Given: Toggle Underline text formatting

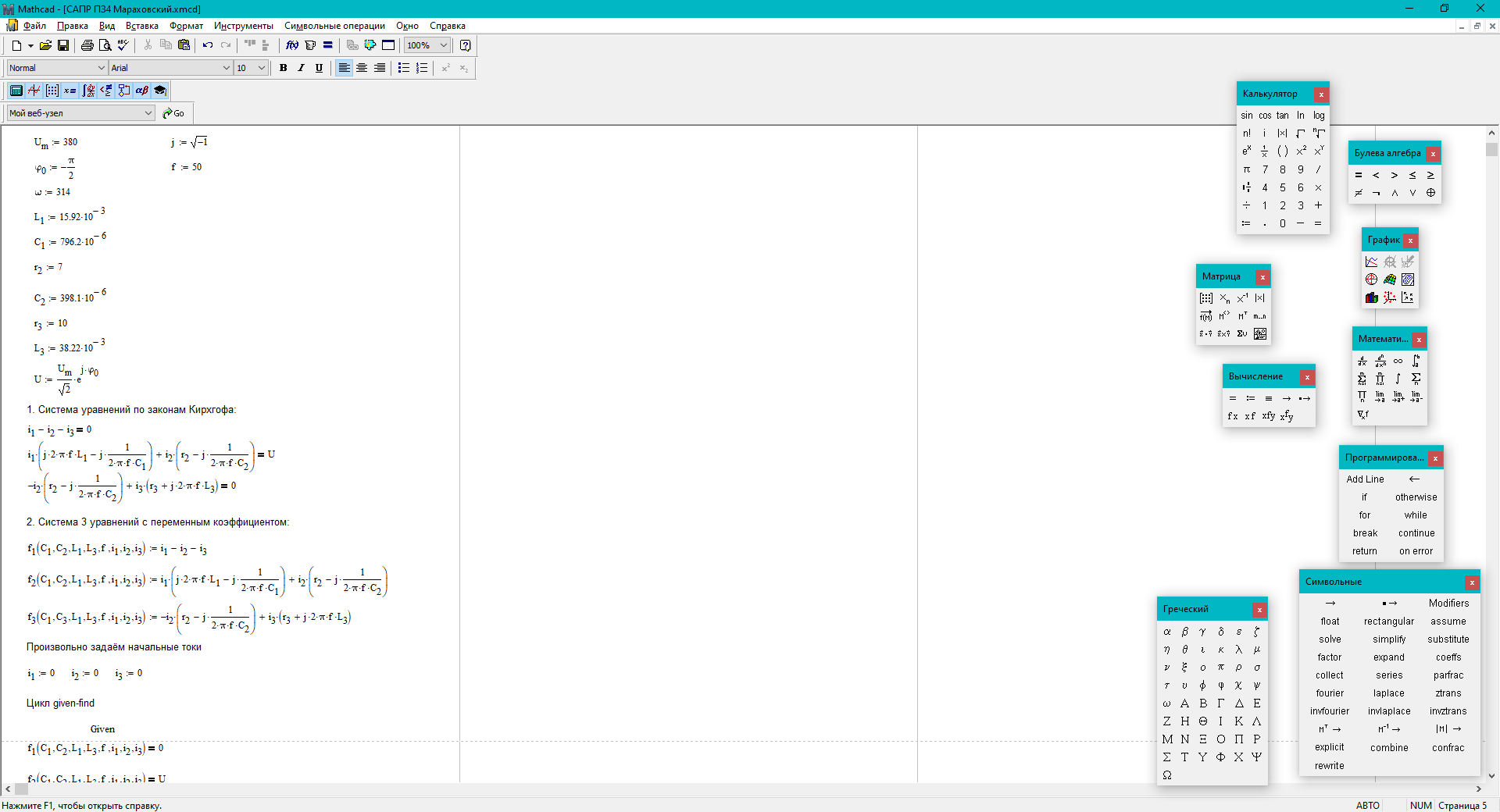Looking at the screenshot, I should point(319,68).
